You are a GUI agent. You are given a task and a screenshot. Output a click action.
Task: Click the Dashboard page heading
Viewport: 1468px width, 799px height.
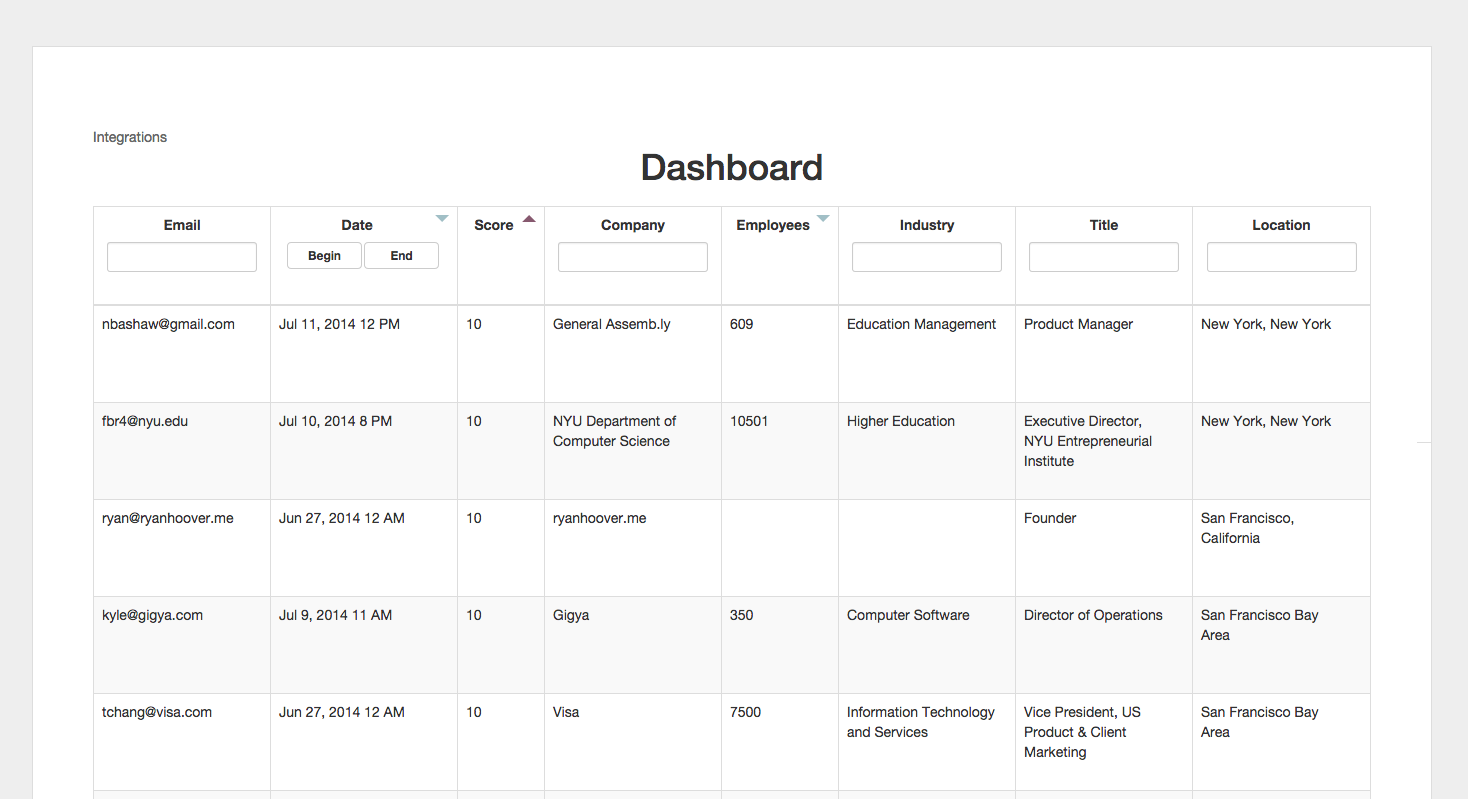coord(731,168)
